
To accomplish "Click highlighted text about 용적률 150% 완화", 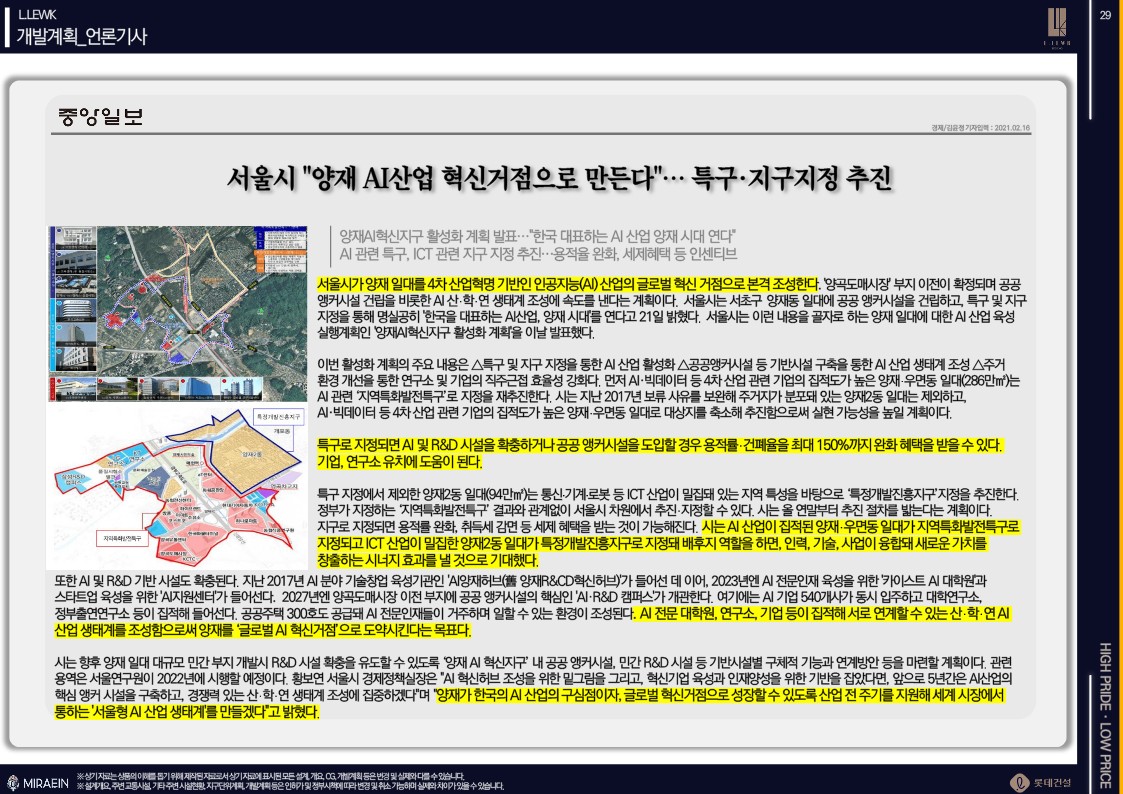I will click(x=660, y=445).
